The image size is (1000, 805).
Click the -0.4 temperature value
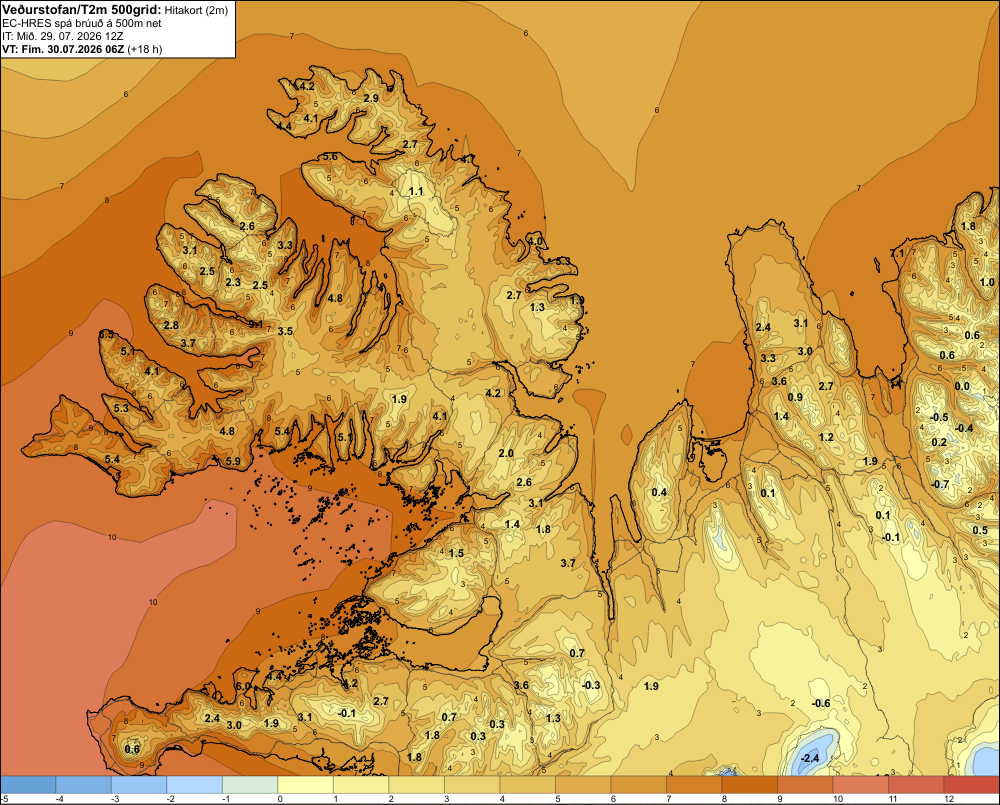[964, 428]
